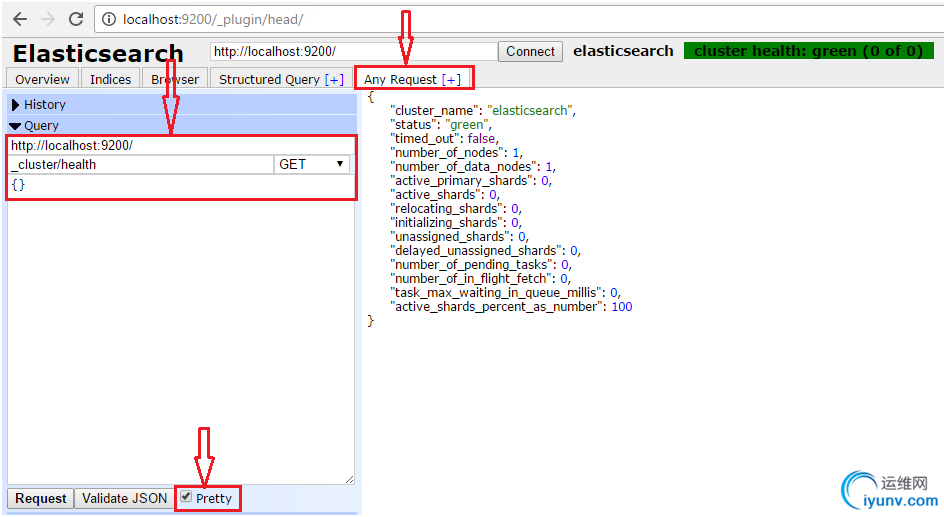Open the Browser tab
This screenshot has height=517, width=944.
coord(175,79)
